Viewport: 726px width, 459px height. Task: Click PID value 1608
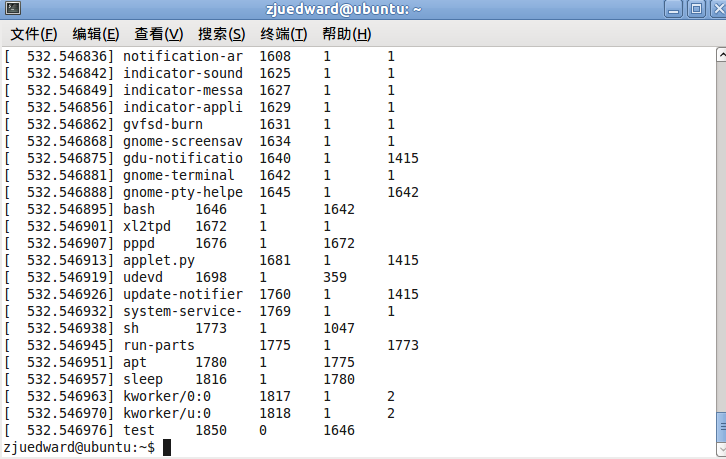[275, 57]
